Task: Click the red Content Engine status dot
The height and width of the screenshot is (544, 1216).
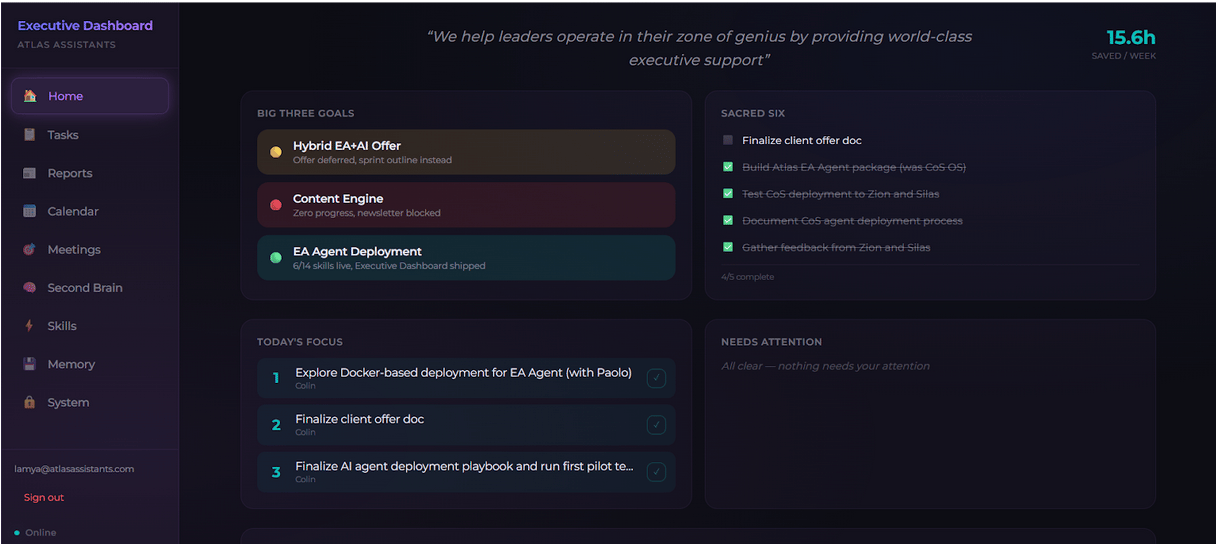Action: pyautogui.click(x=276, y=205)
